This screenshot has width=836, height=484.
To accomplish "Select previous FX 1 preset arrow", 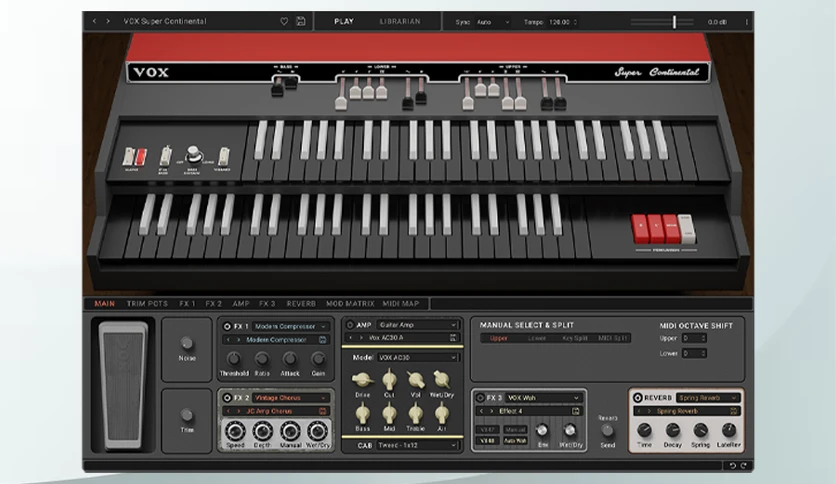I will pos(228,340).
